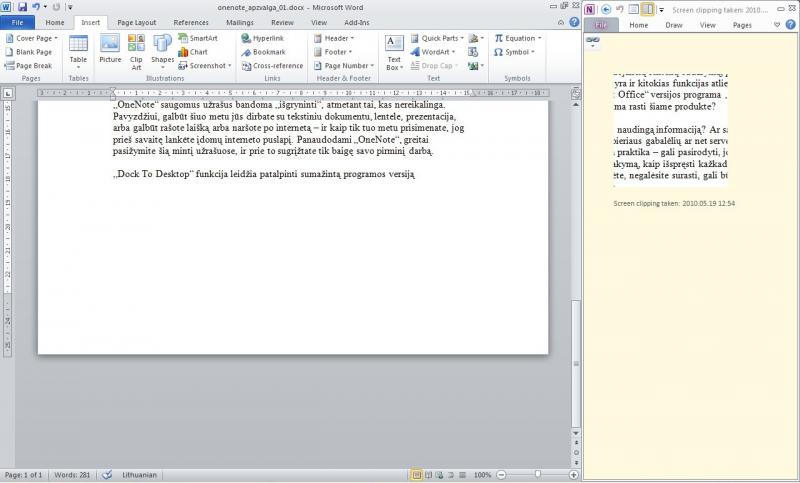The image size is (800, 483).
Task: Click the zoom in plus button
Action: [x=573, y=475]
